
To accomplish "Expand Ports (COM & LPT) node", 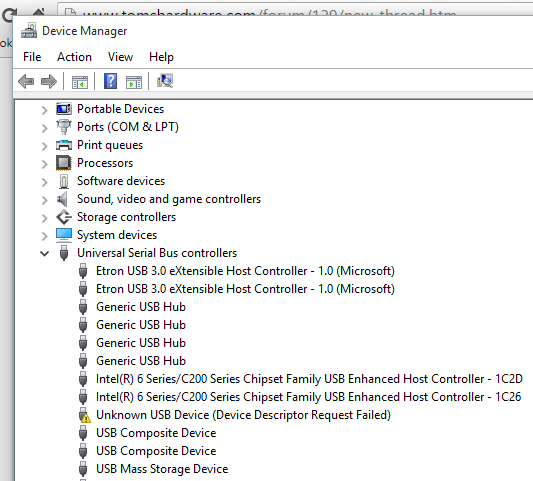I will [x=44, y=128].
